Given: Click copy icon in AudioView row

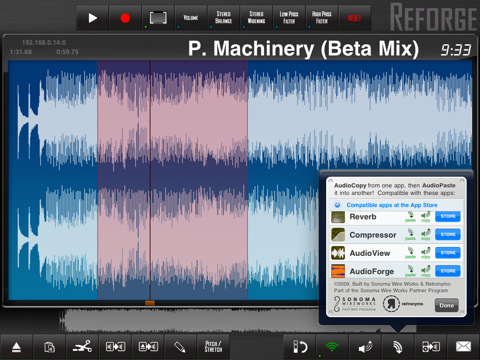Looking at the screenshot, I should point(426,253).
